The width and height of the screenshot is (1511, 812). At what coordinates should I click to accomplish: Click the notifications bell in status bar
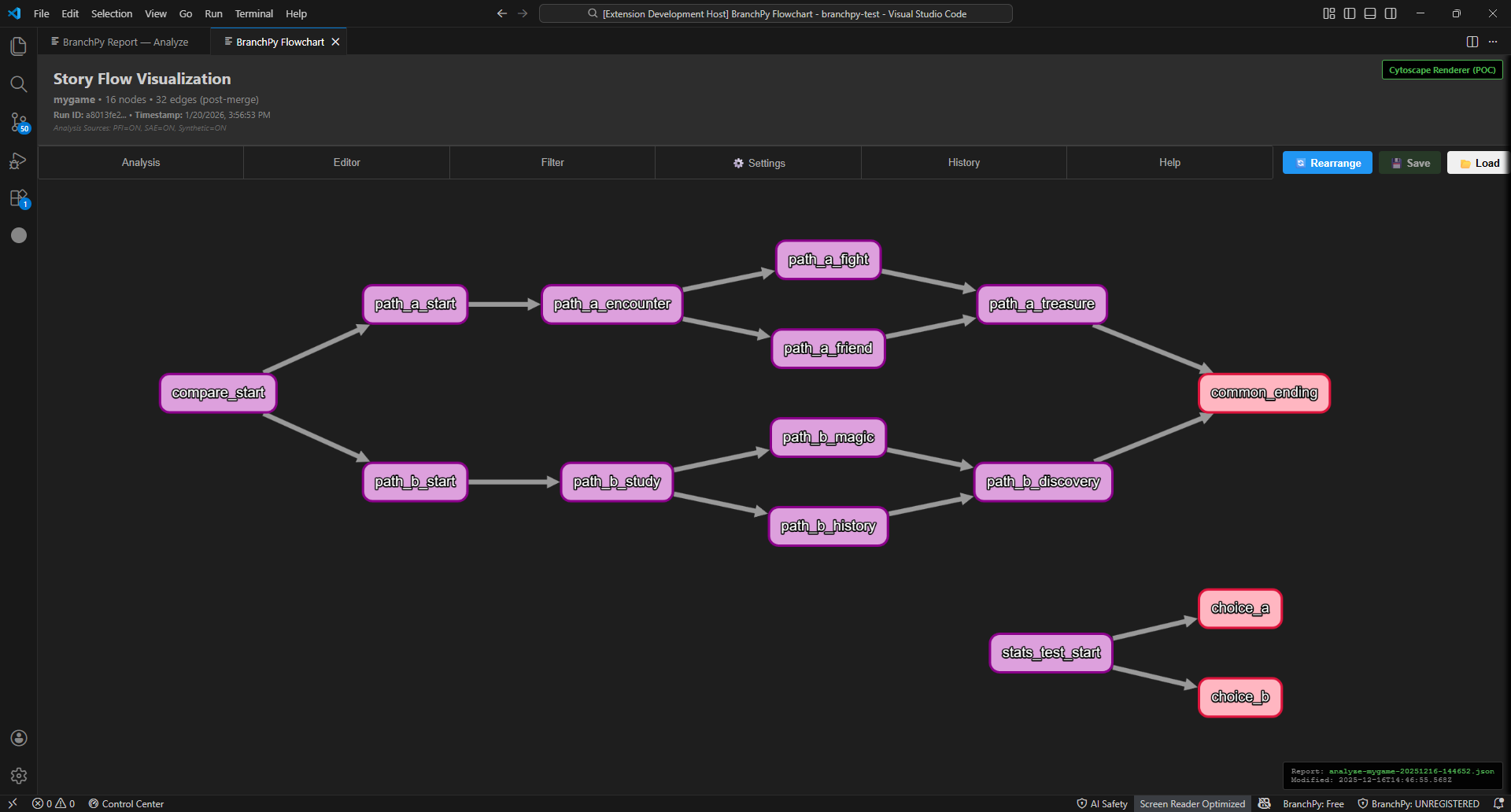pyautogui.click(x=1498, y=803)
